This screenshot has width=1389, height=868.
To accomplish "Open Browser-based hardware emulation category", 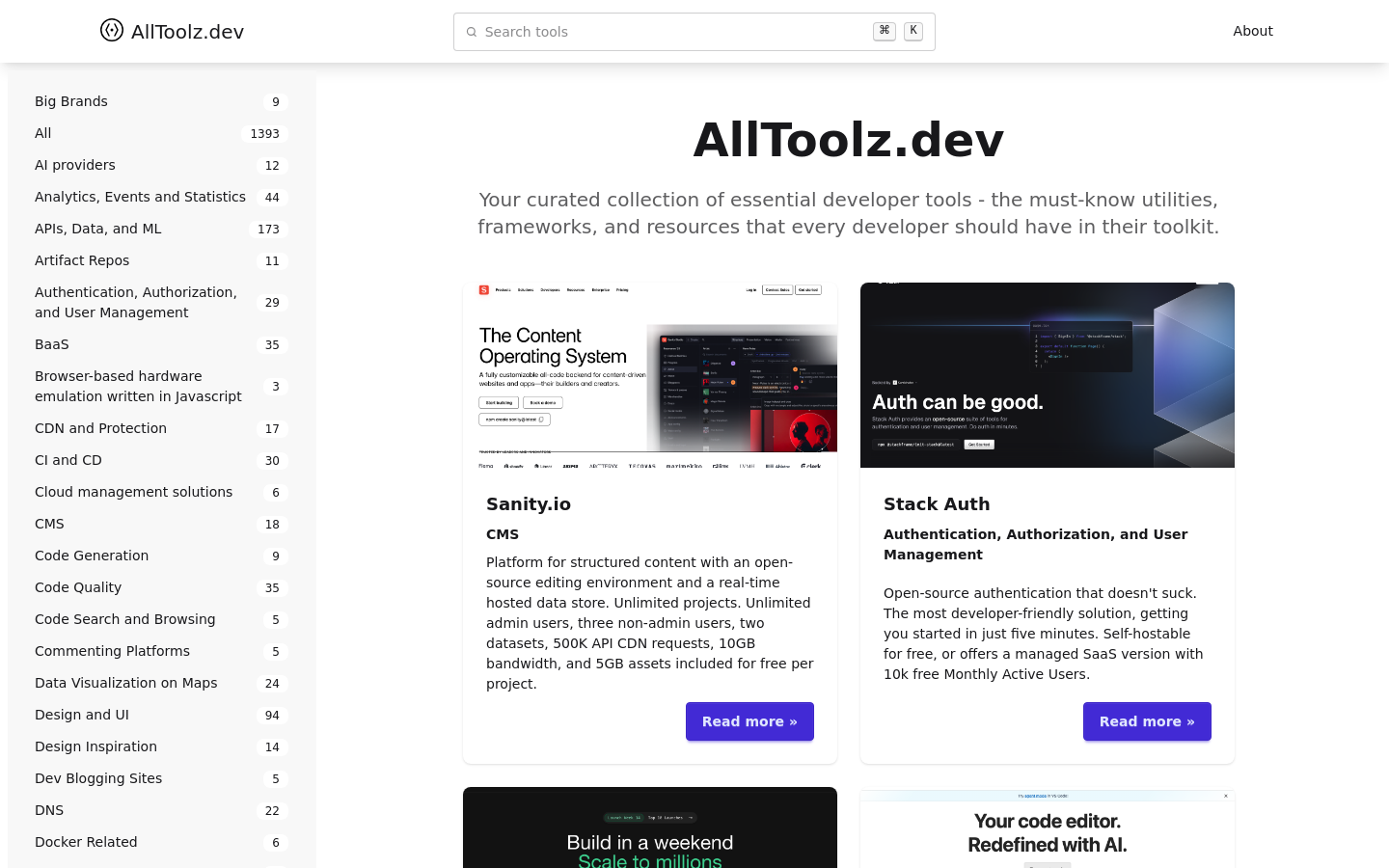I will 162,386.
